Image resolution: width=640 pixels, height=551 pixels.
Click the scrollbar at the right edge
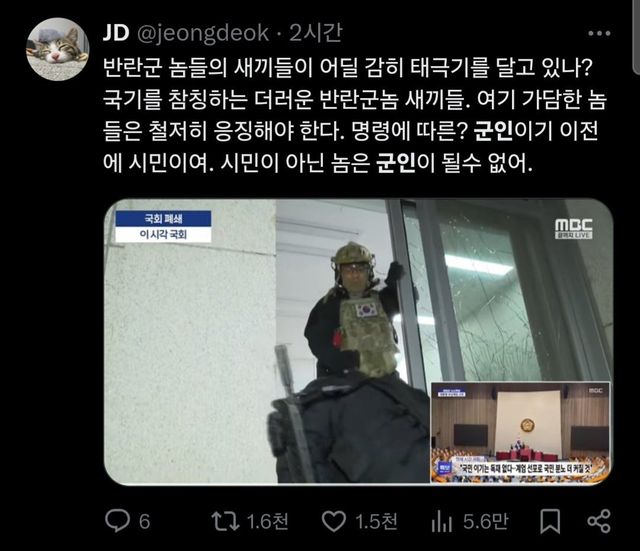636,37
